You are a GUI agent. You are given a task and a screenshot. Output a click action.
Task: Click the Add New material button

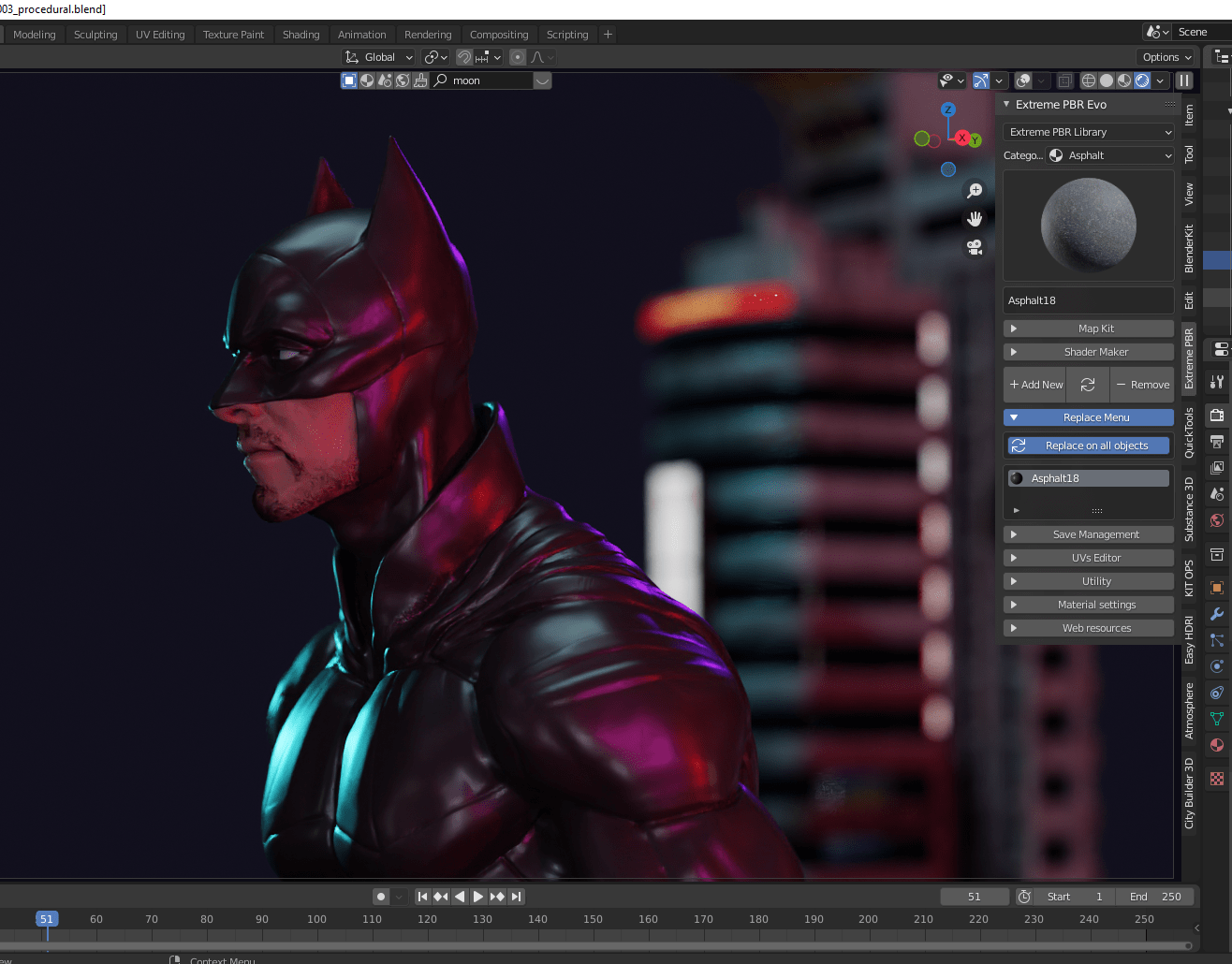pos(1035,385)
